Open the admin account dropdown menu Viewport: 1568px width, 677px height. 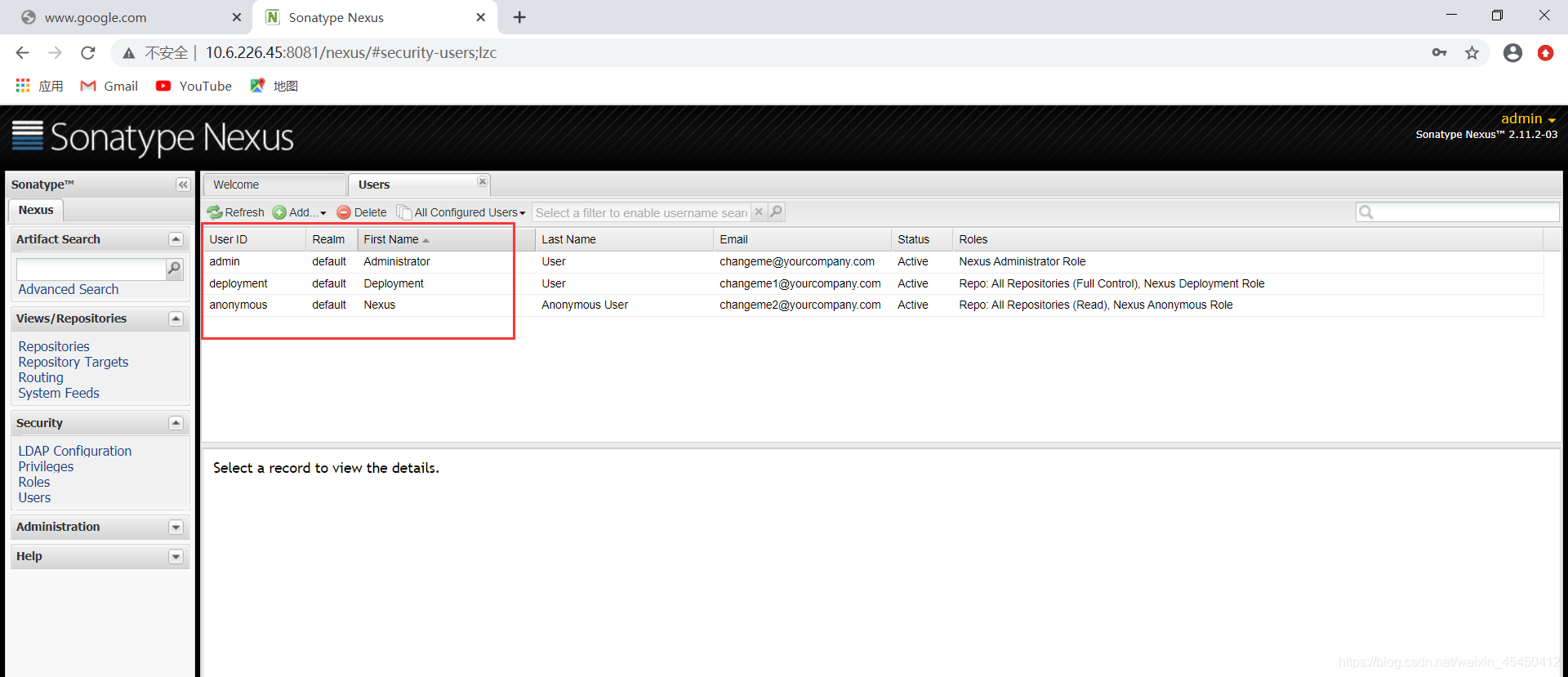(1528, 118)
